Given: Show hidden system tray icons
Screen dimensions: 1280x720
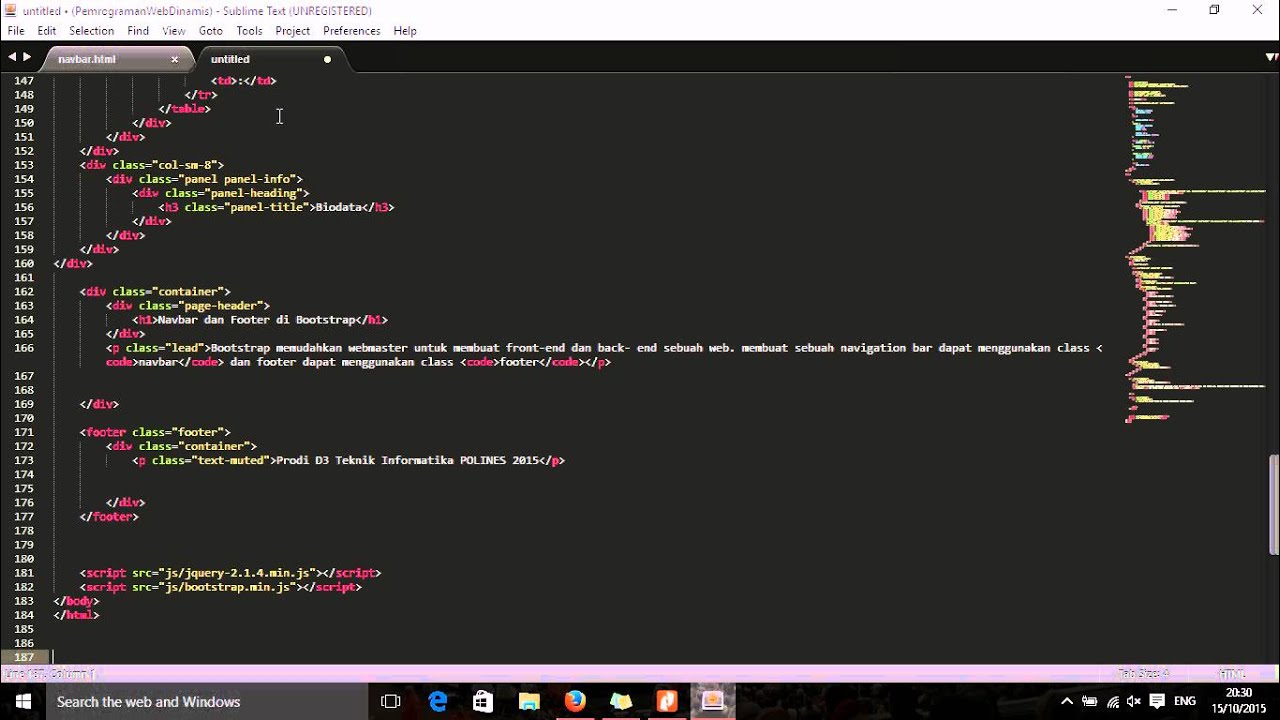Looking at the screenshot, I should click(x=1067, y=702).
